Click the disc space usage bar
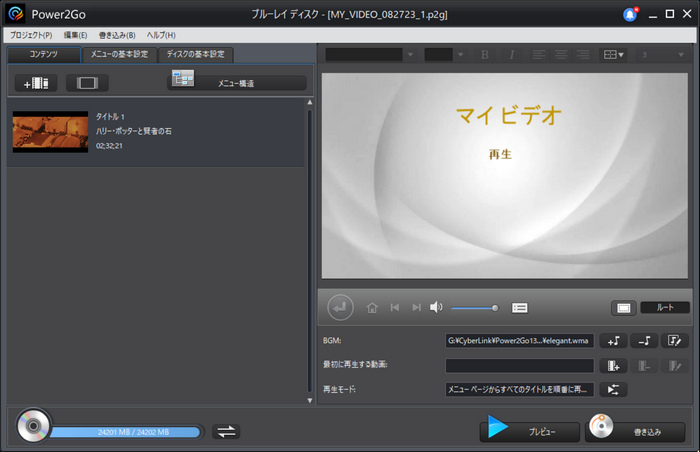 click(x=126, y=432)
